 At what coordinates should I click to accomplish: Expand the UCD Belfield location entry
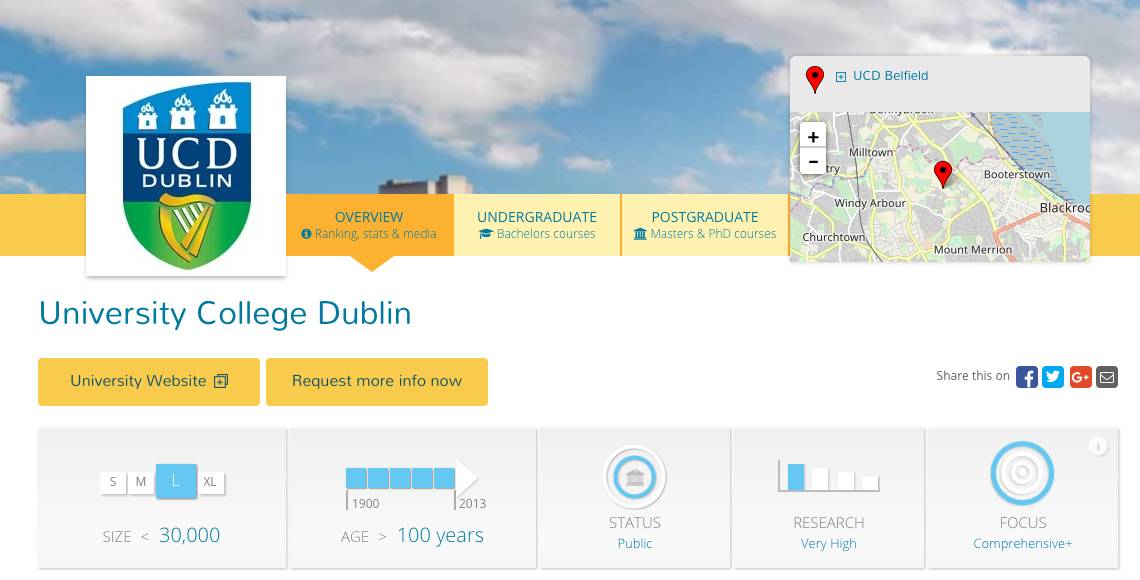pos(841,77)
